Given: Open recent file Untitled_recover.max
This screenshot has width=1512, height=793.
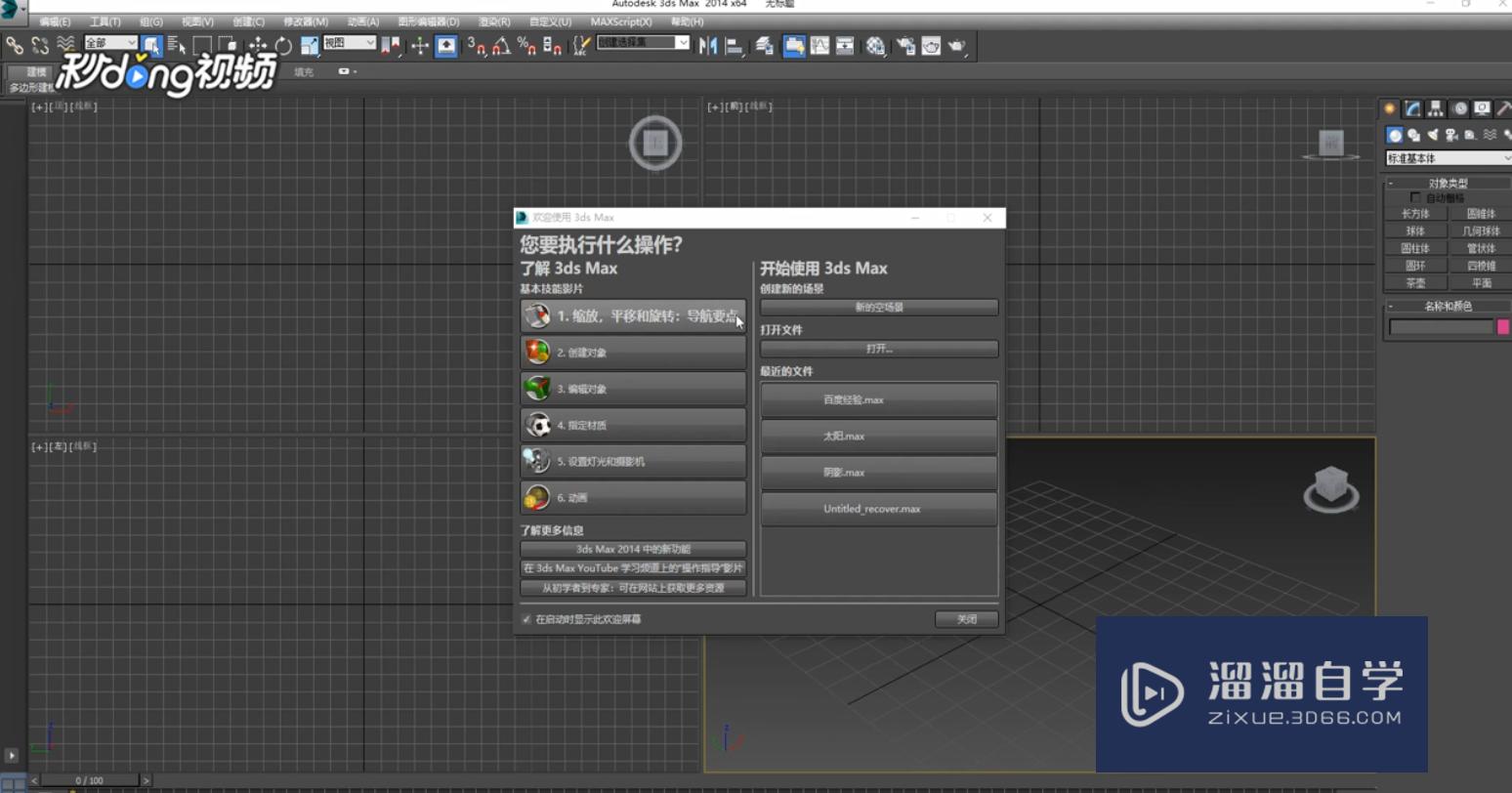Looking at the screenshot, I should click(x=879, y=509).
